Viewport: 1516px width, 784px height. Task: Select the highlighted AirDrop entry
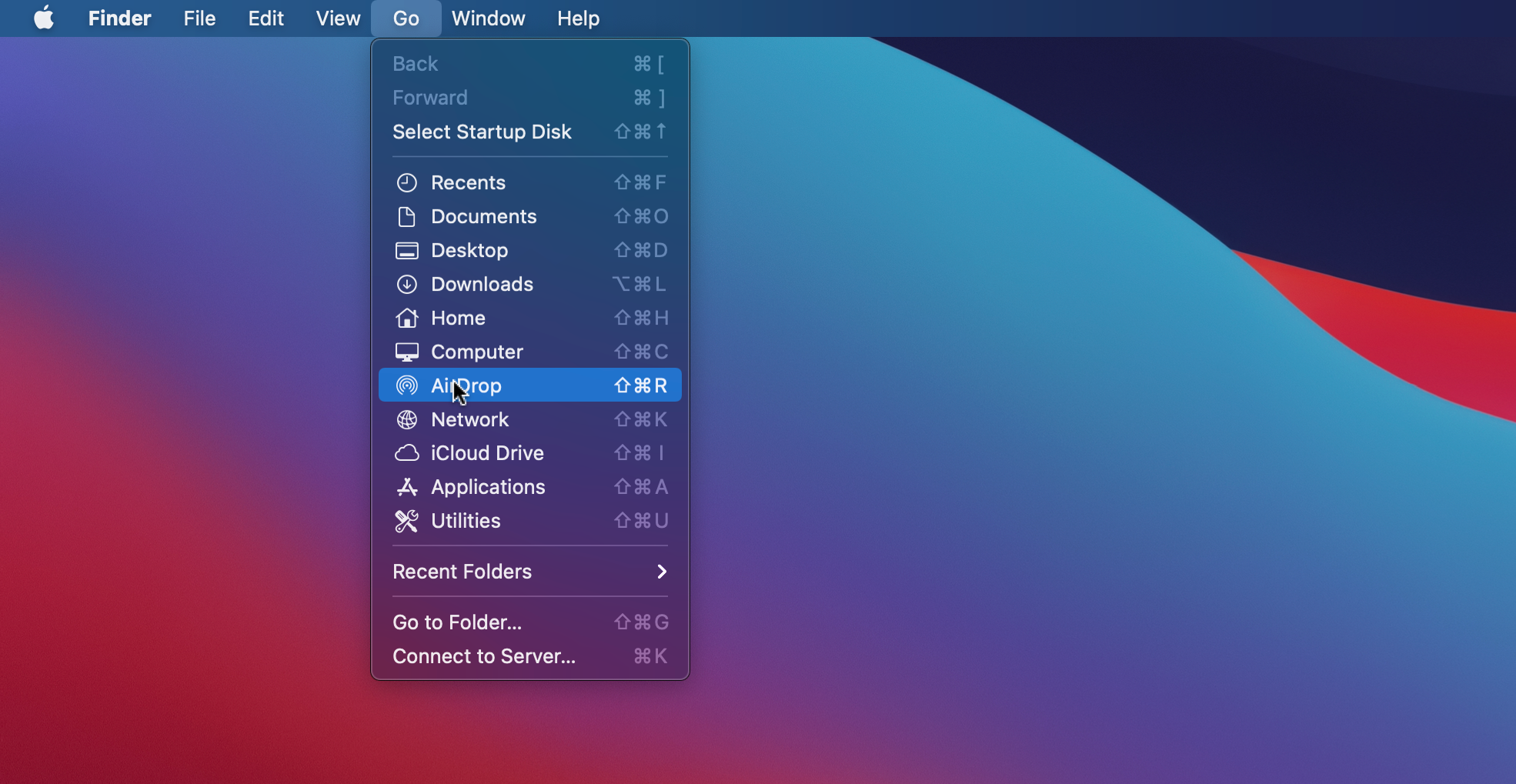pyautogui.click(x=530, y=385)
